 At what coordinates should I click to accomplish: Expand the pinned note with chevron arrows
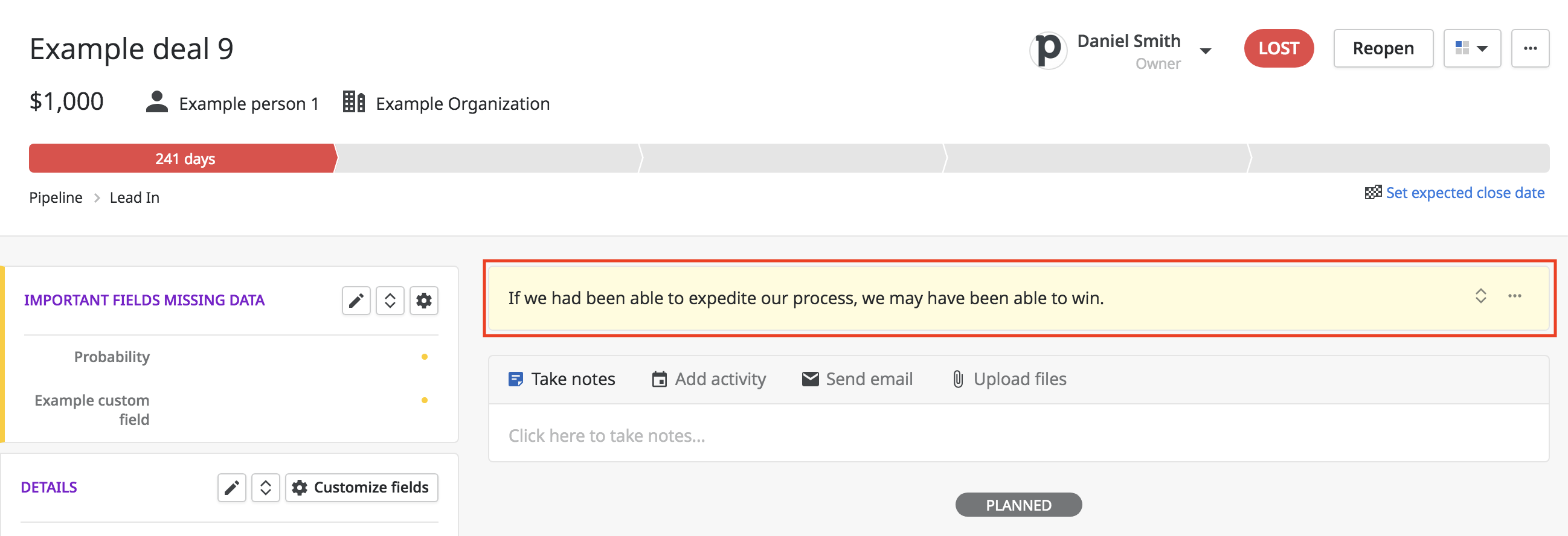pos(1481,296)
